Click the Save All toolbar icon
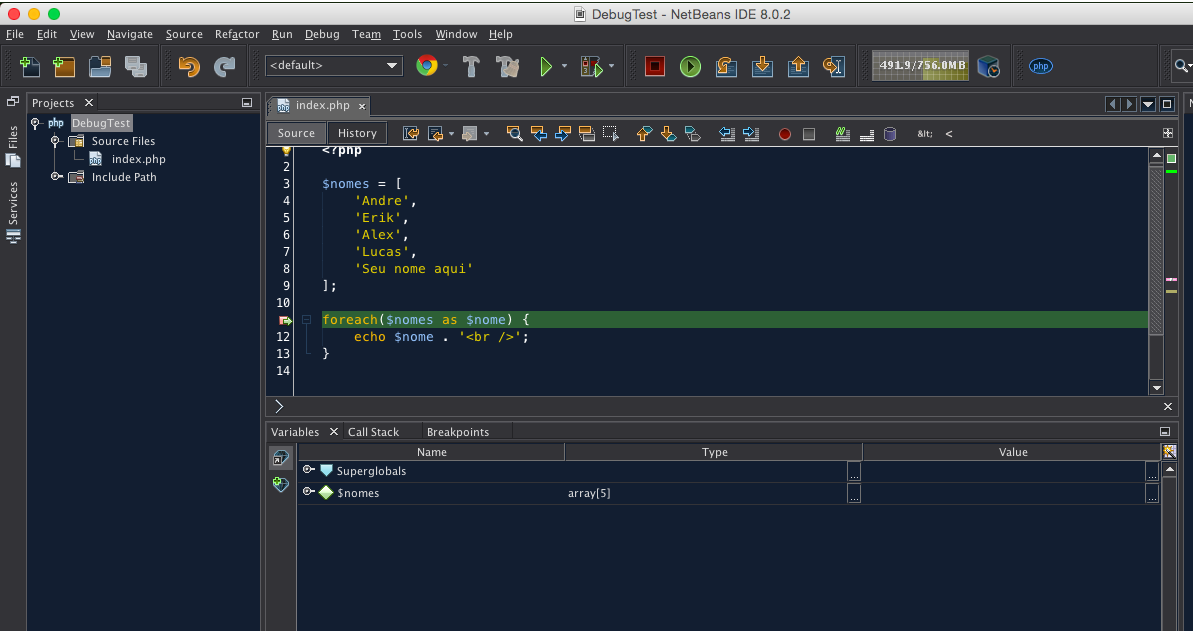1193x631 pixels. pos(136,66)
